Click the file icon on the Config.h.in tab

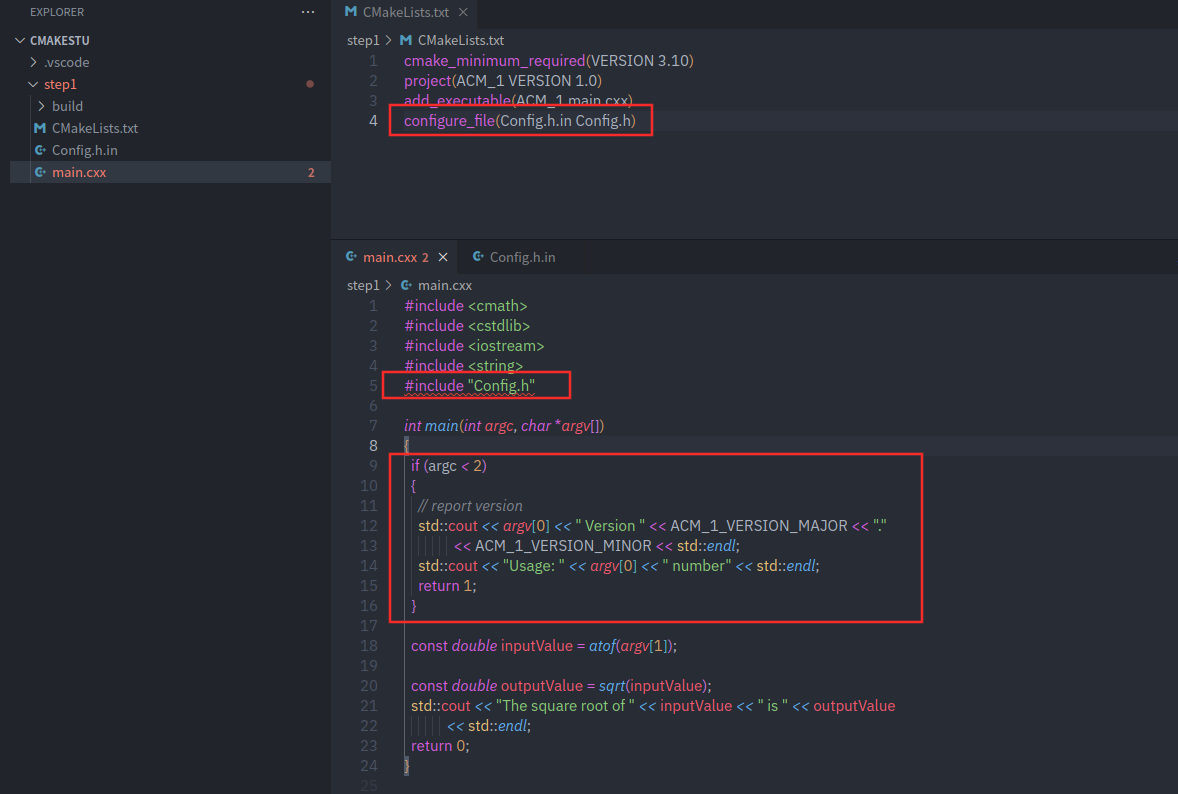point(478,257)
